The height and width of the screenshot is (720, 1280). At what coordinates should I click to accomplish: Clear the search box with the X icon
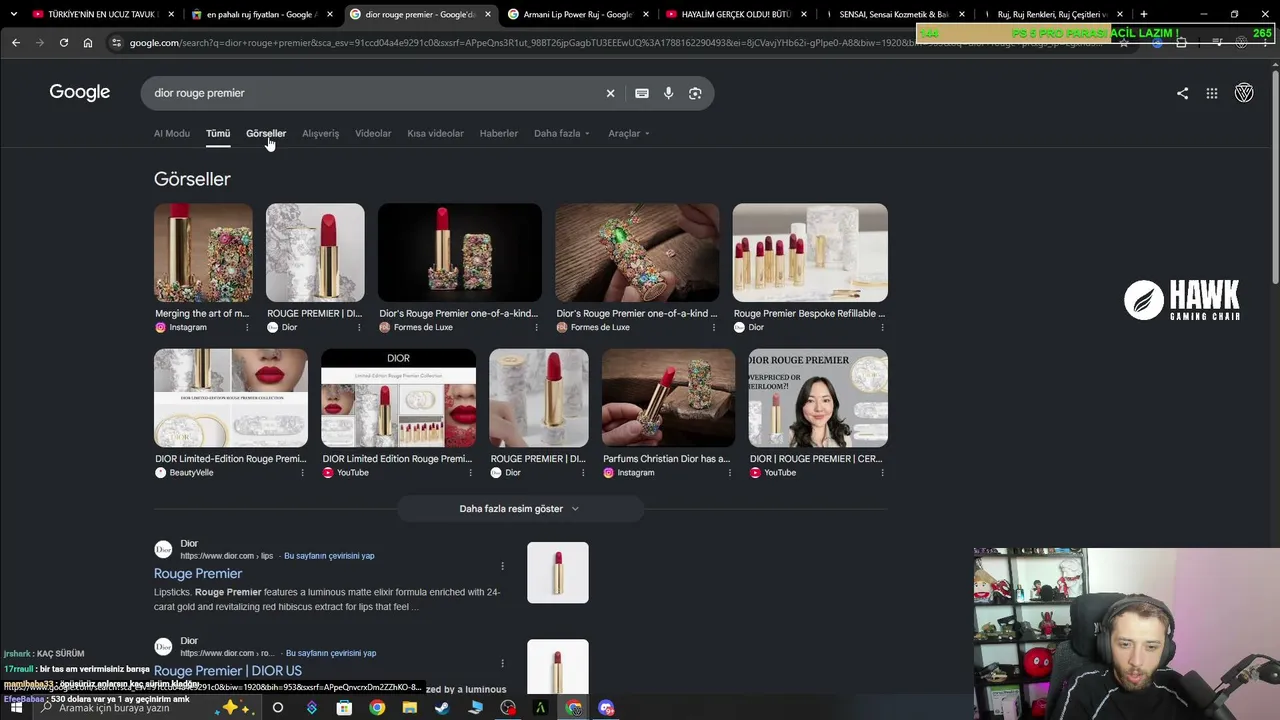point(610,93)
